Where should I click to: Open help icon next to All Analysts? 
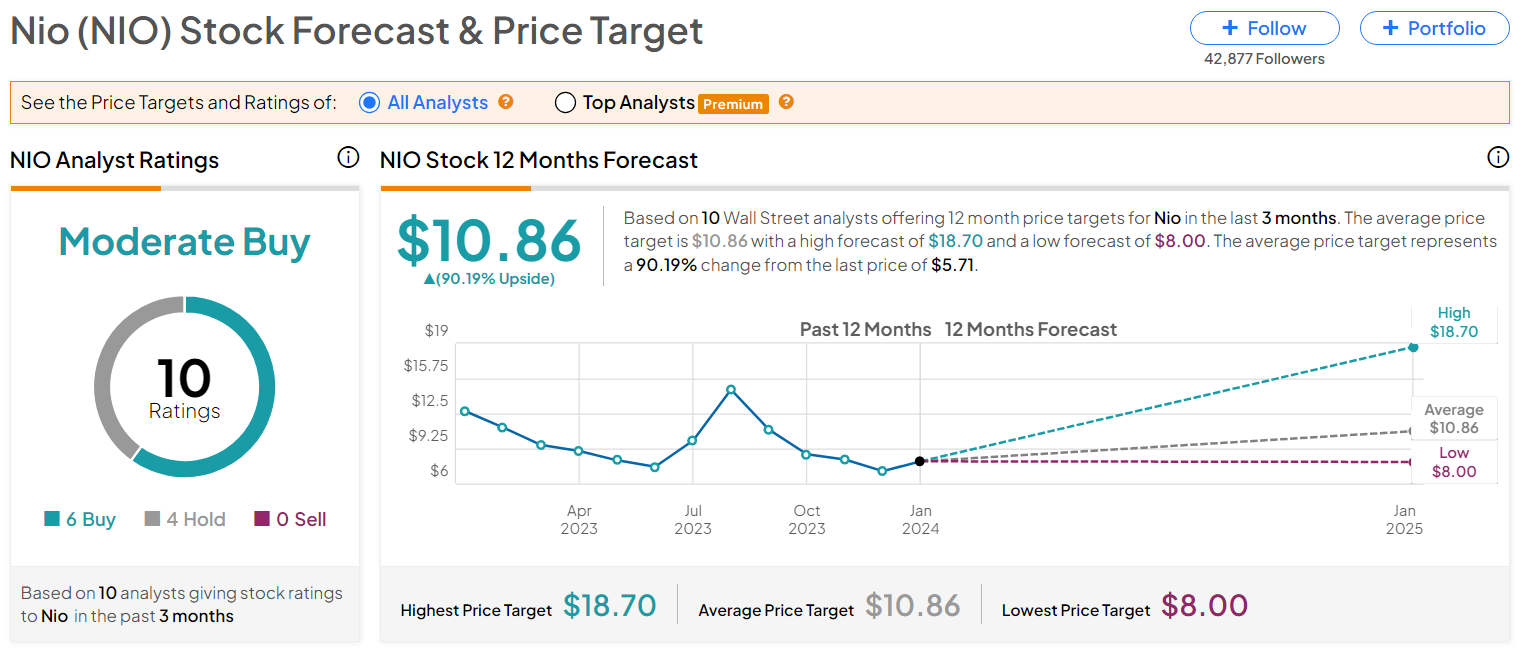tap(506, 102)
